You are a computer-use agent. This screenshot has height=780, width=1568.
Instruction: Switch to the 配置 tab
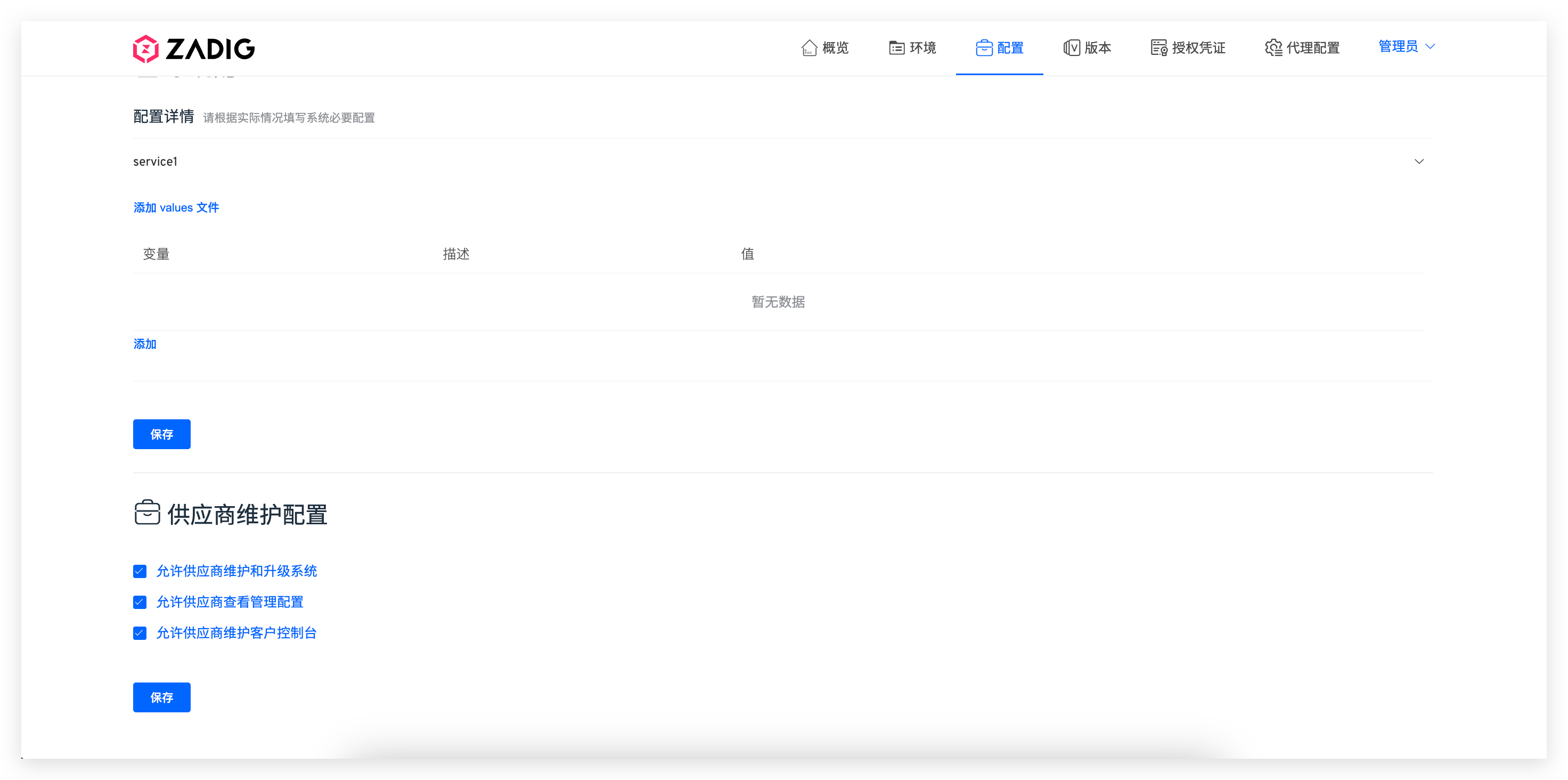point(999,47)
